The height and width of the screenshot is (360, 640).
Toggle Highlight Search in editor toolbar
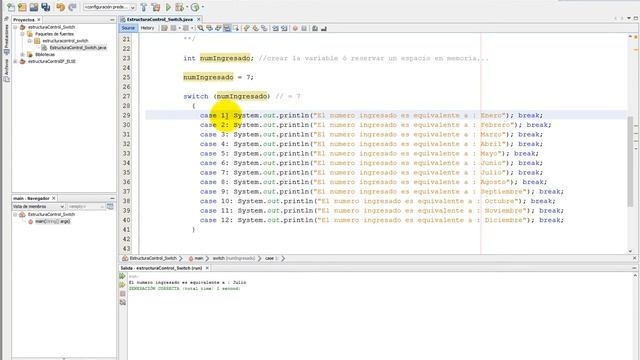tap(227, 28)
